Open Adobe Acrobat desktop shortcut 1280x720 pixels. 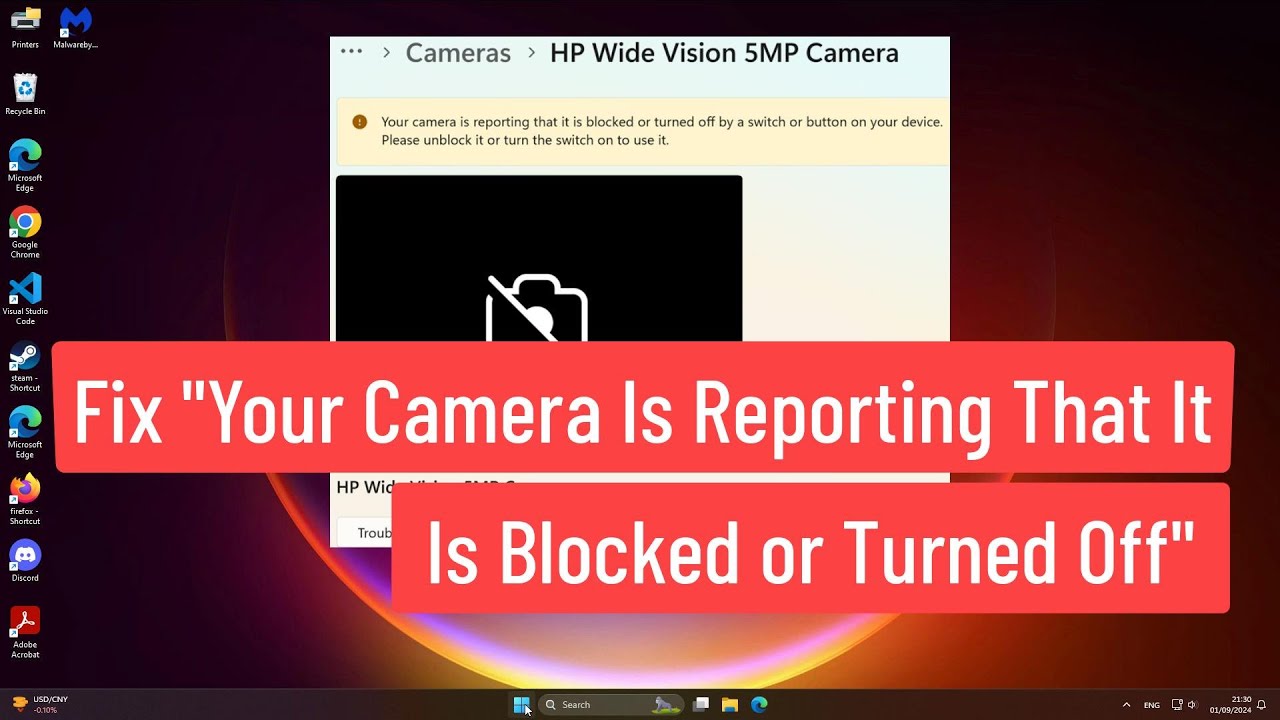(x=25, y=632)
